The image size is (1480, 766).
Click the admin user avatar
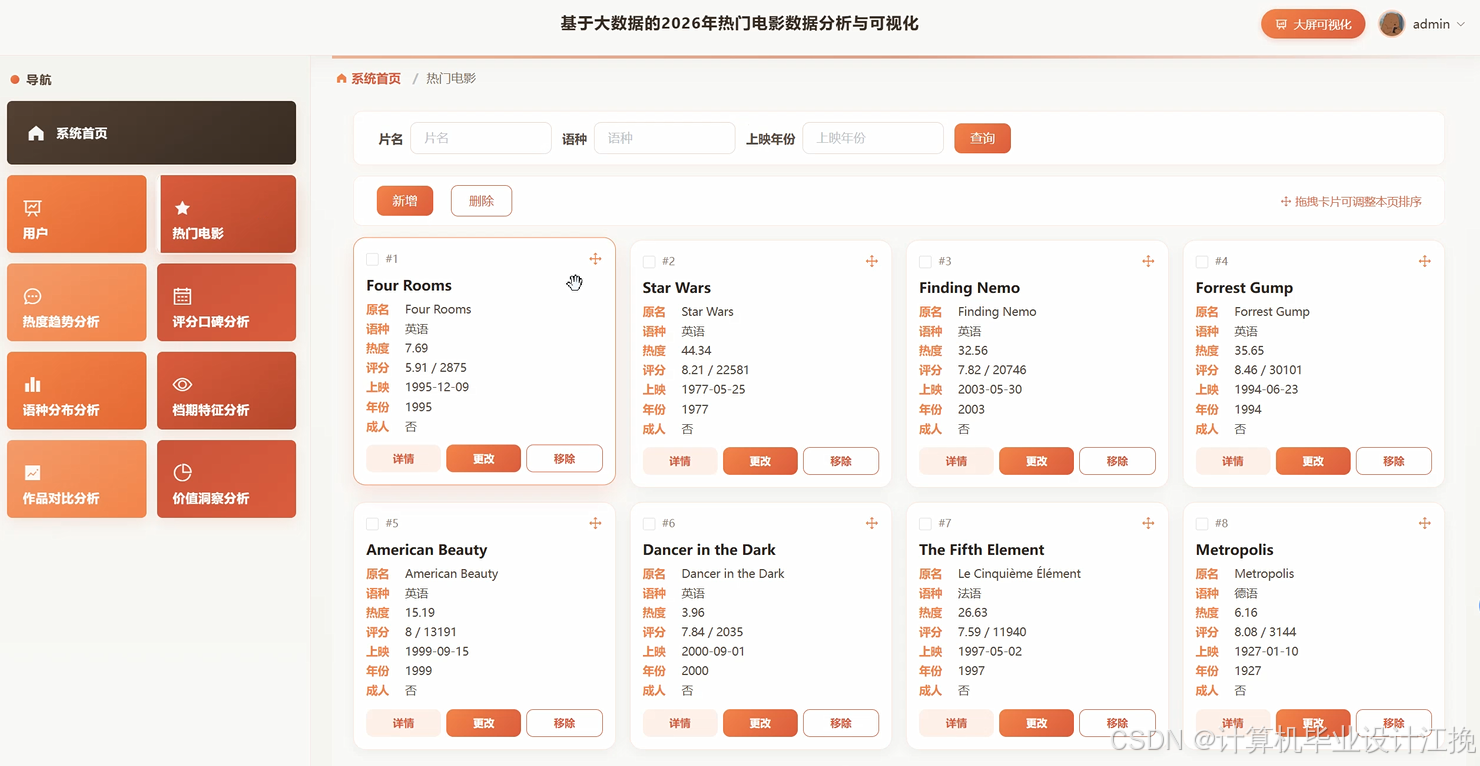(x=1391, y=24)
